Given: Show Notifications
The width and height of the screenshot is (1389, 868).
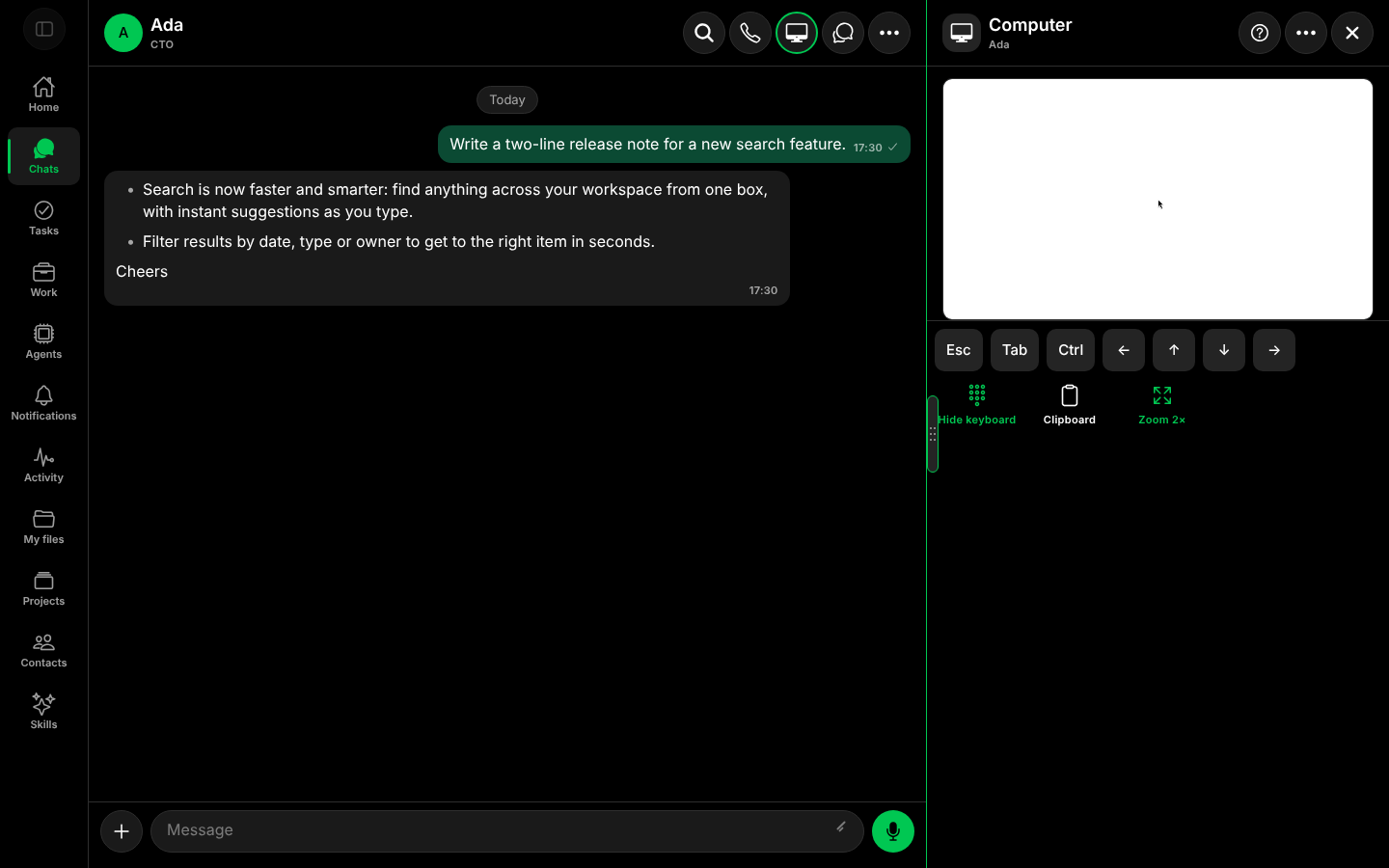Looking at the screenshot, I should point(43,403).
